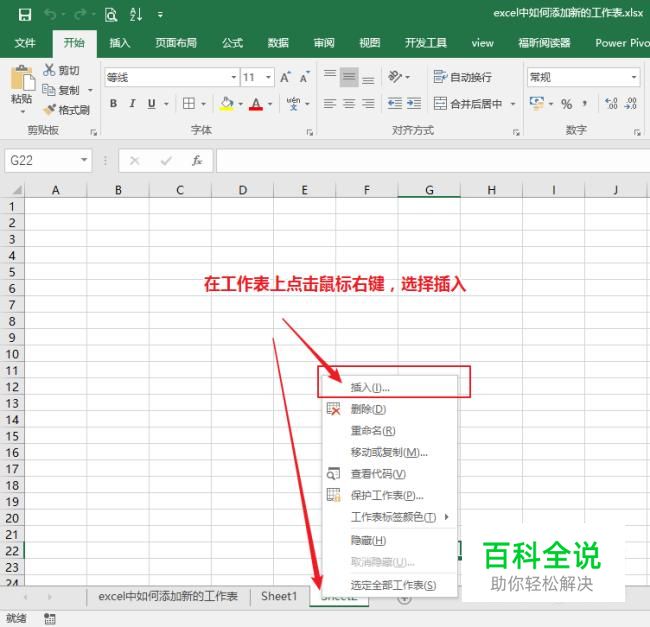Click the Decrease Font Size icon

(305, 77)
